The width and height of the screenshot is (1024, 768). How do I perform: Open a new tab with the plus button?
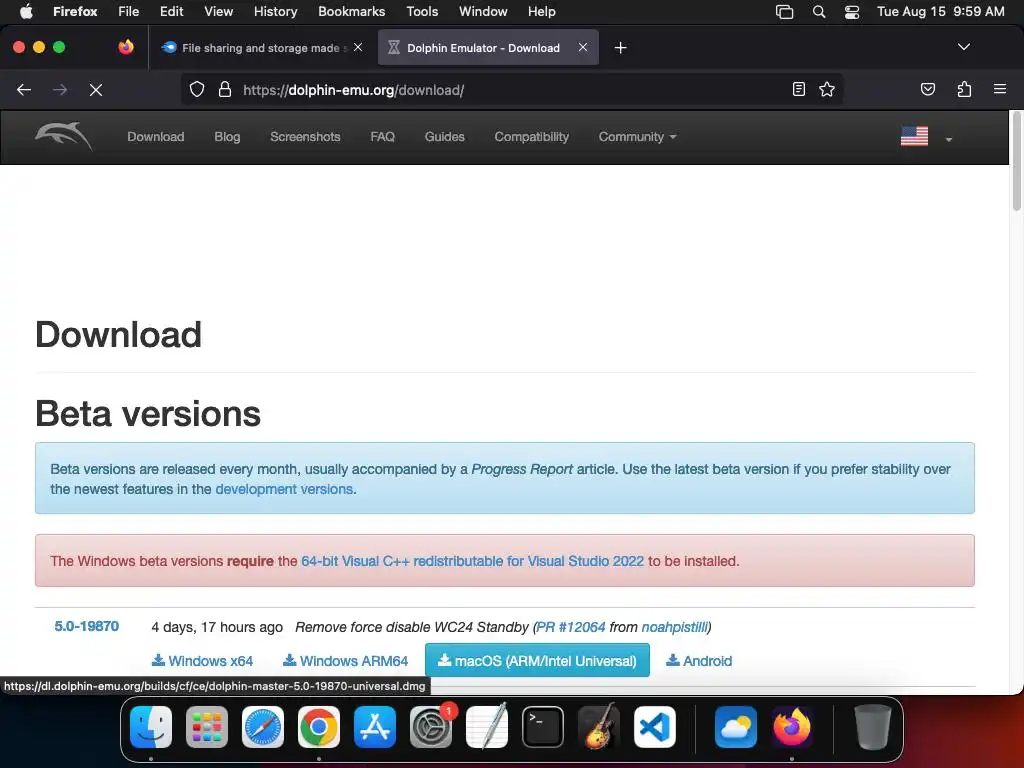click(620, 48)
